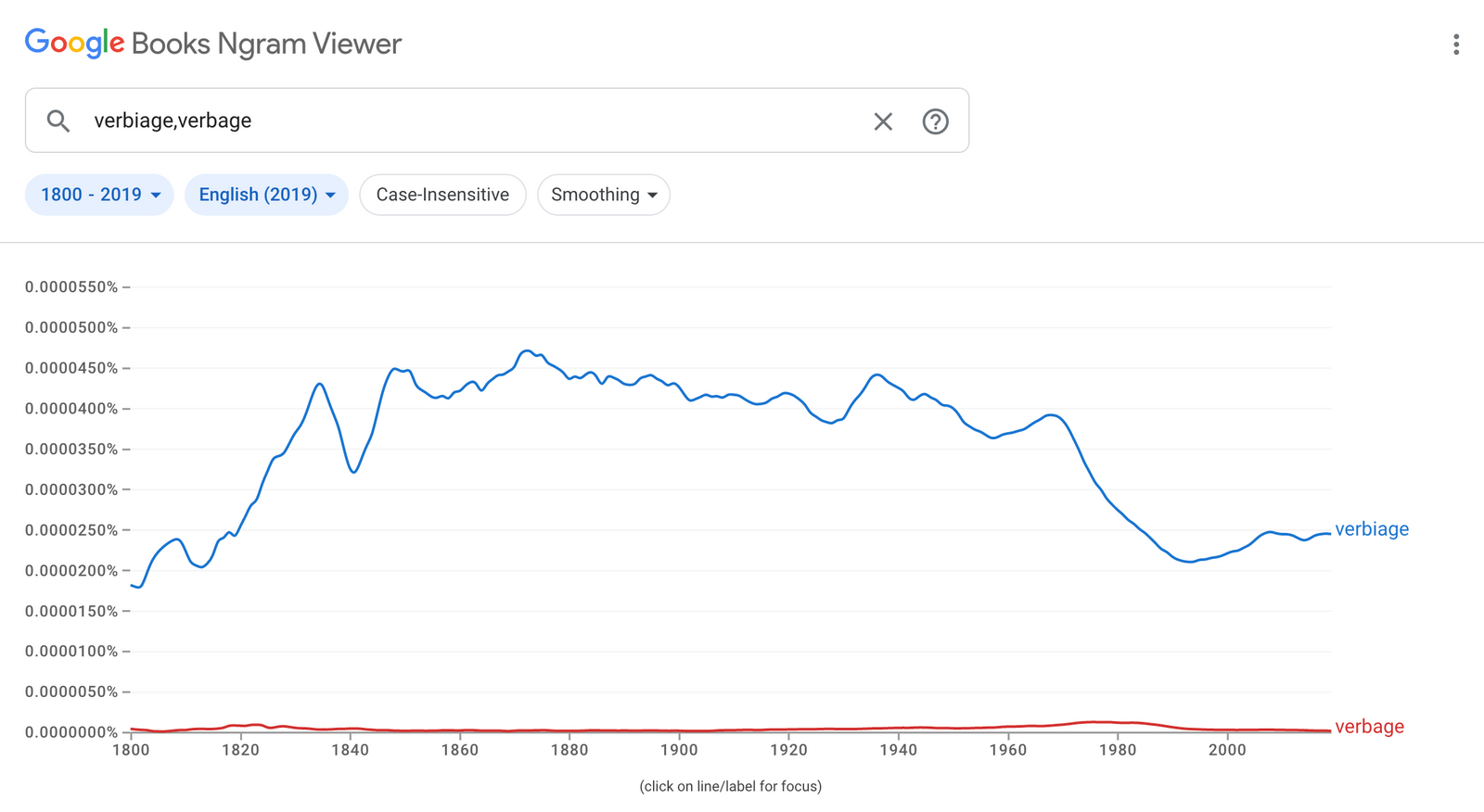Viewport: 1484px width, 812px height.
Task: Open the help icon beside the search bar
Action: pos(935,121)
